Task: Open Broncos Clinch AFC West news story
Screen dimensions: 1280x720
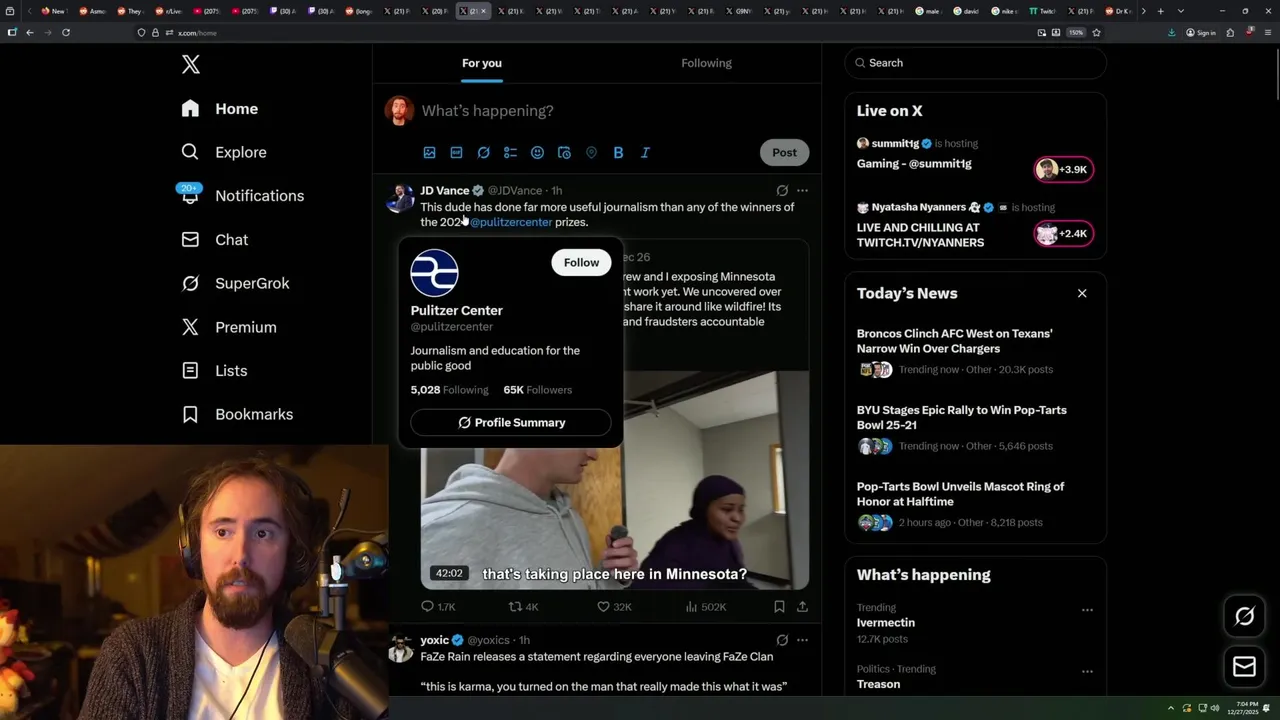Action: (x=975, y=351)
